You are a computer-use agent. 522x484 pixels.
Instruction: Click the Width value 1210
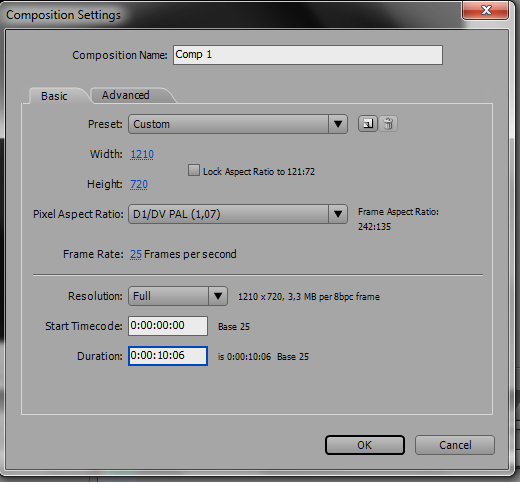(x=142, y=154)
